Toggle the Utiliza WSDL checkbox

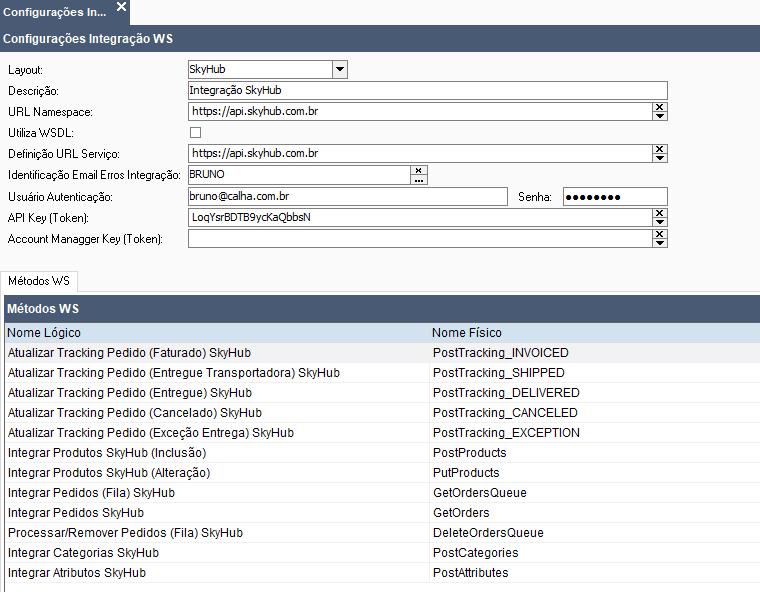195,132
